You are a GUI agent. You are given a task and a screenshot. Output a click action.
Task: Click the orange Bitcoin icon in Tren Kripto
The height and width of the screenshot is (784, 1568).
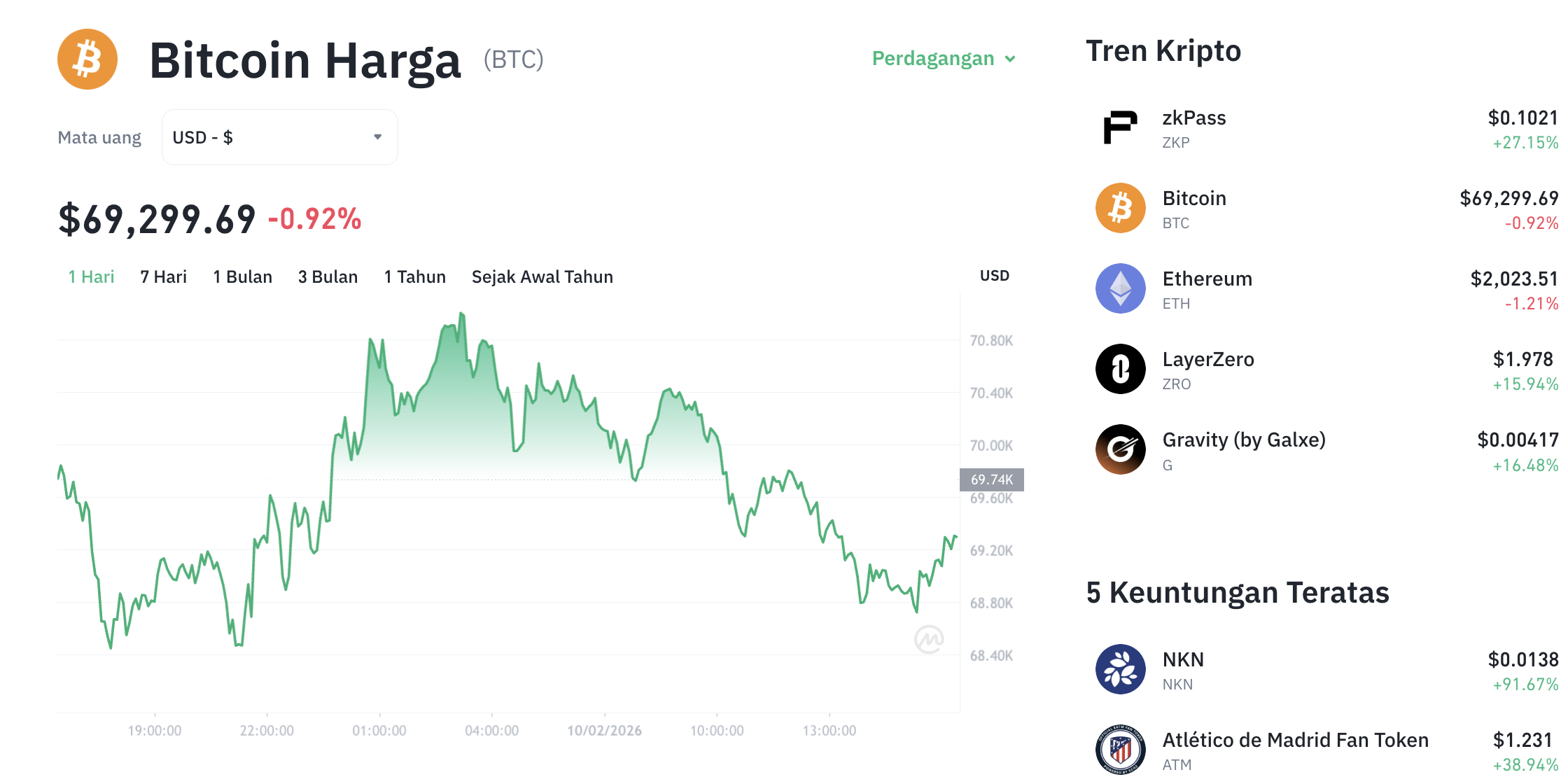1119,209
